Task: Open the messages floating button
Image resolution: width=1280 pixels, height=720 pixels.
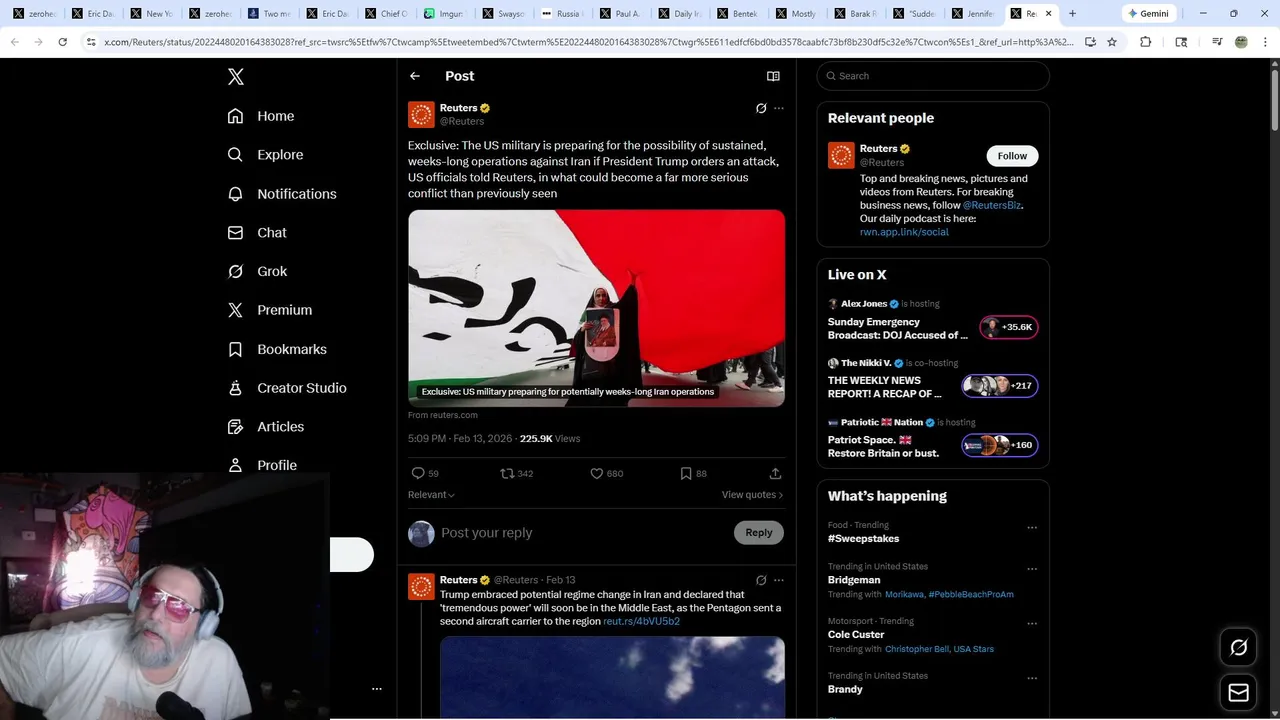Action: [x=1238, y=692]
